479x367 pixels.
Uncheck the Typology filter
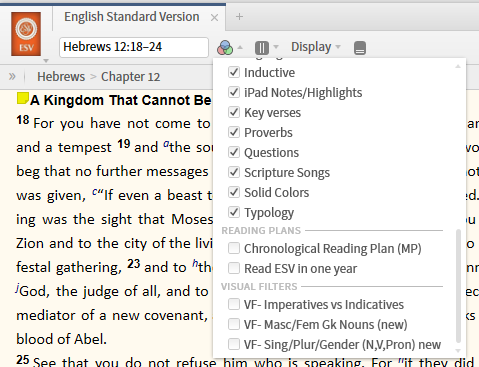[x=234, y=212]
